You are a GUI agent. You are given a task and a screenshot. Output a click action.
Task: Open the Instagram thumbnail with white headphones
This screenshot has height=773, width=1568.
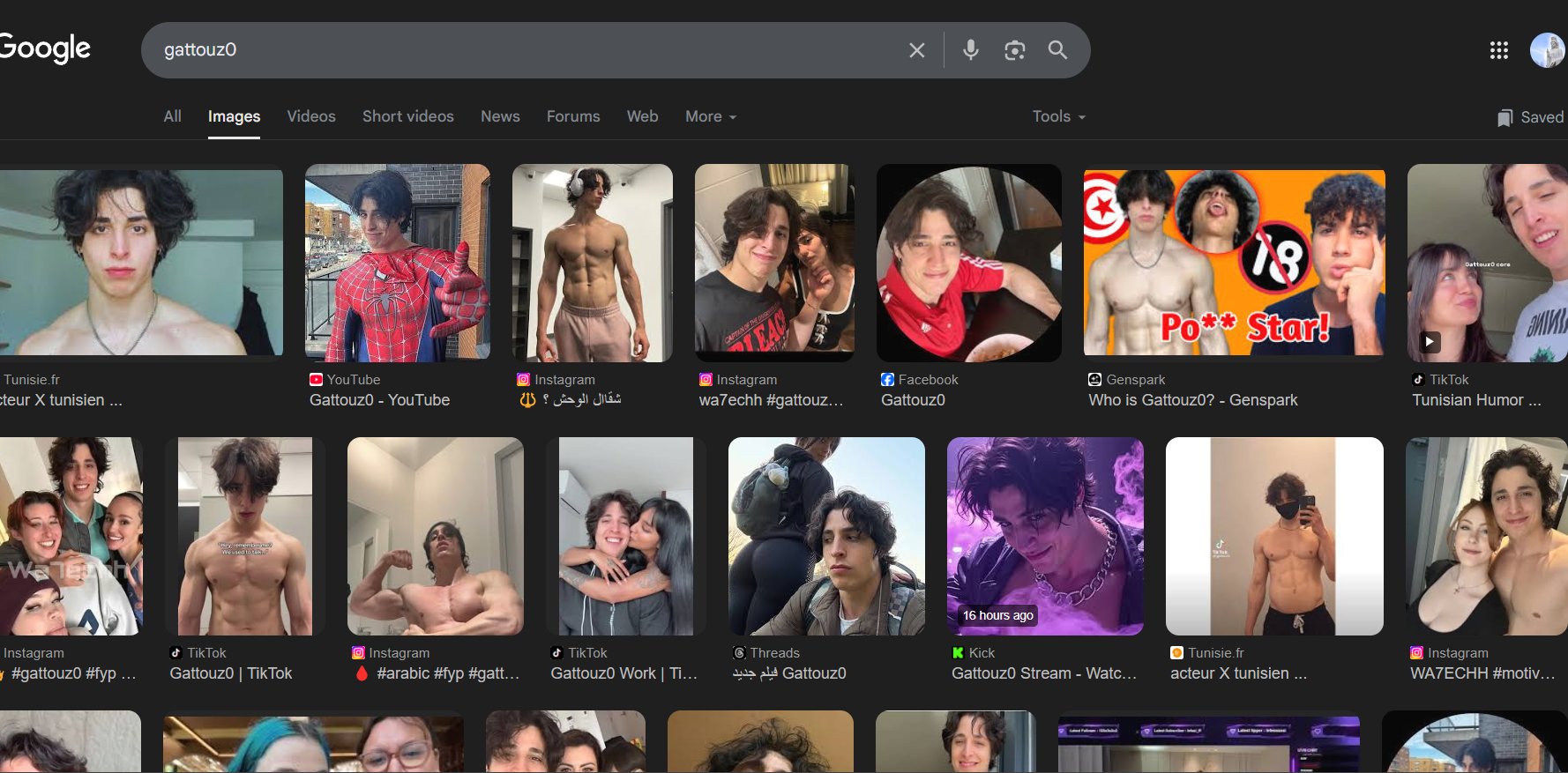pos(593,263)
